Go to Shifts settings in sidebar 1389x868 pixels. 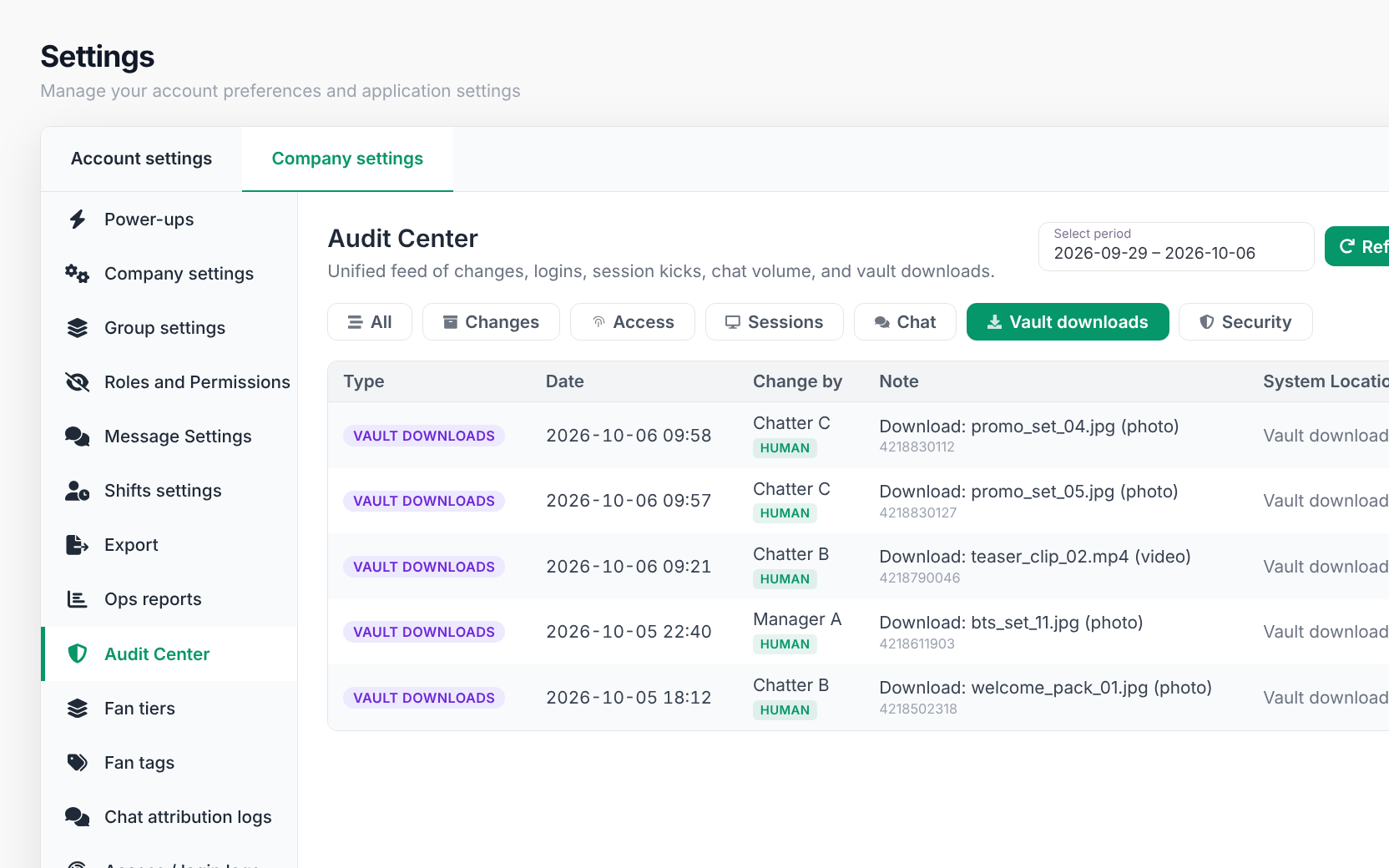169,491
